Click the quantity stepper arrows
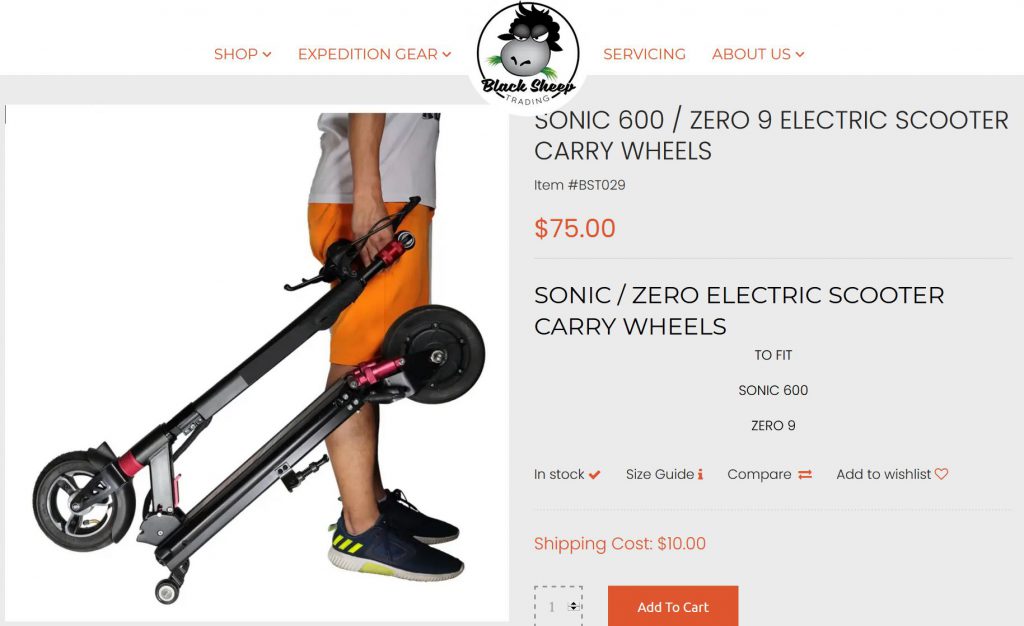1024x626 pixels. (x=573, y=606)
